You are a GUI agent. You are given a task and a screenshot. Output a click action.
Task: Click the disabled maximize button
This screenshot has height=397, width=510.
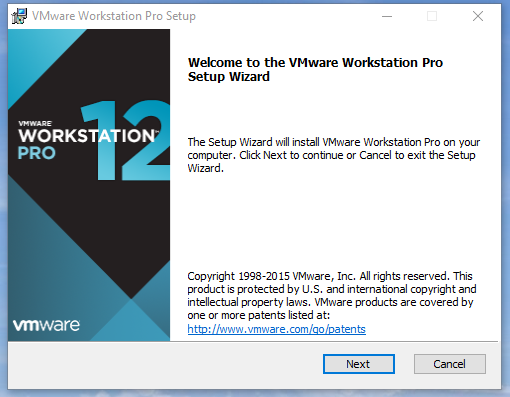(x=432, y=16)
